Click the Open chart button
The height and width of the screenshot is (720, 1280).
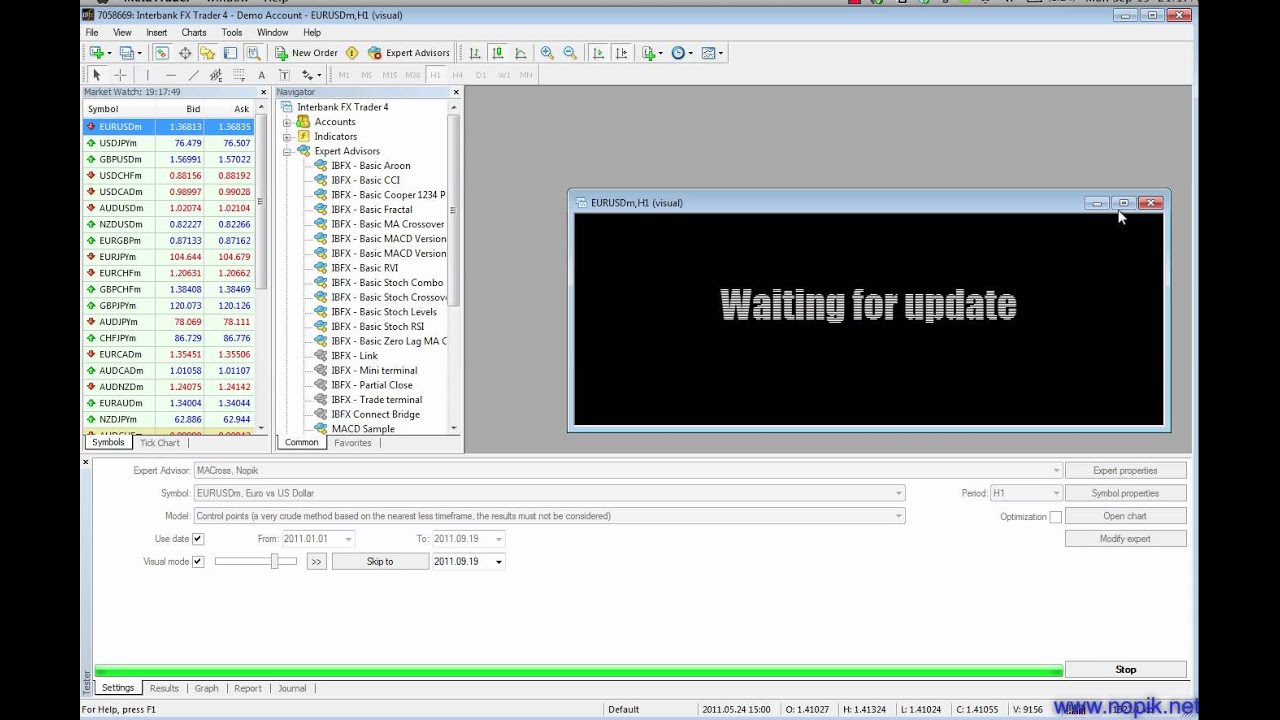coord(1125,516)
